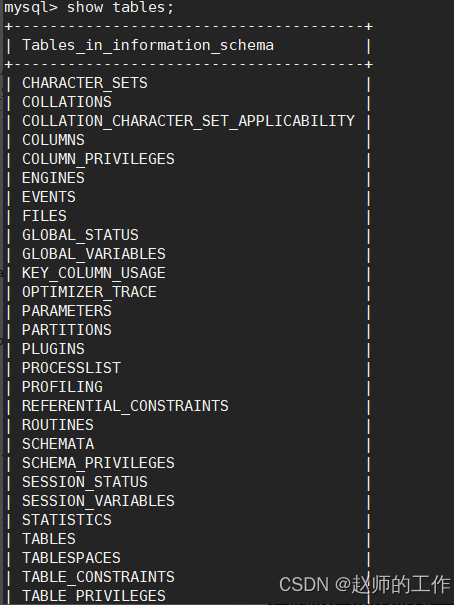Viewport: 454px width, 605px height.
Task: Click the 'show tables;' command text
Action: pyautogui.click(x=120, y=7)
